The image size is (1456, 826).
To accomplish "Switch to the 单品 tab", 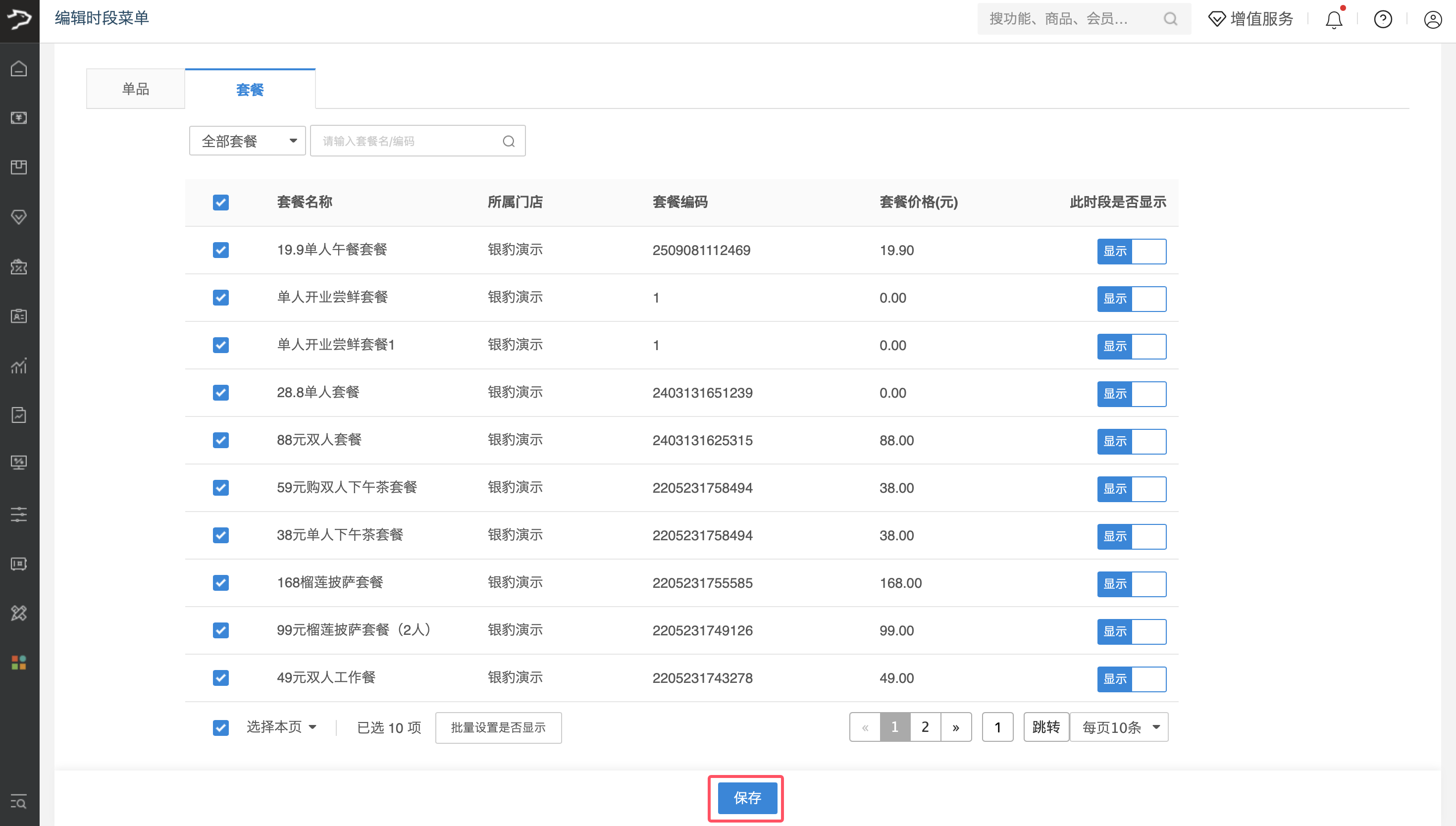I will tap(136, 89).
